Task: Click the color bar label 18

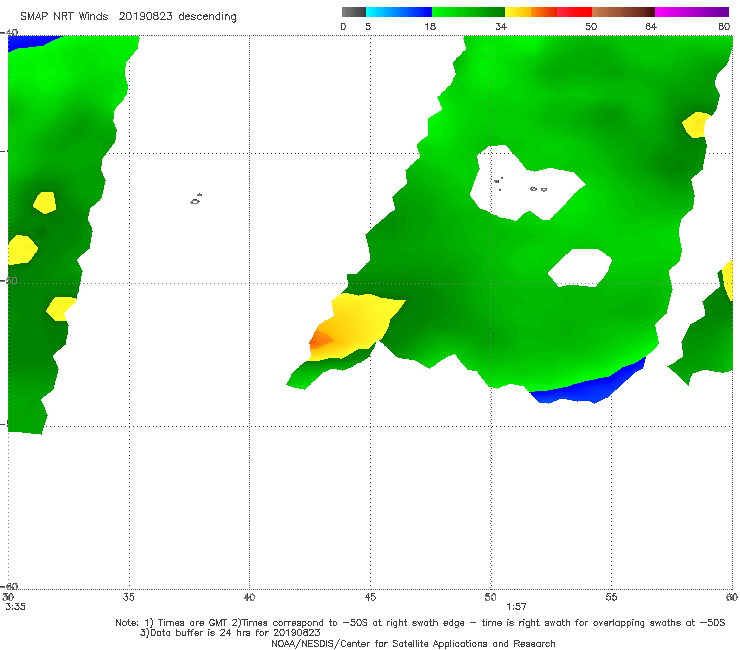Action: click(x=430, y=26)
